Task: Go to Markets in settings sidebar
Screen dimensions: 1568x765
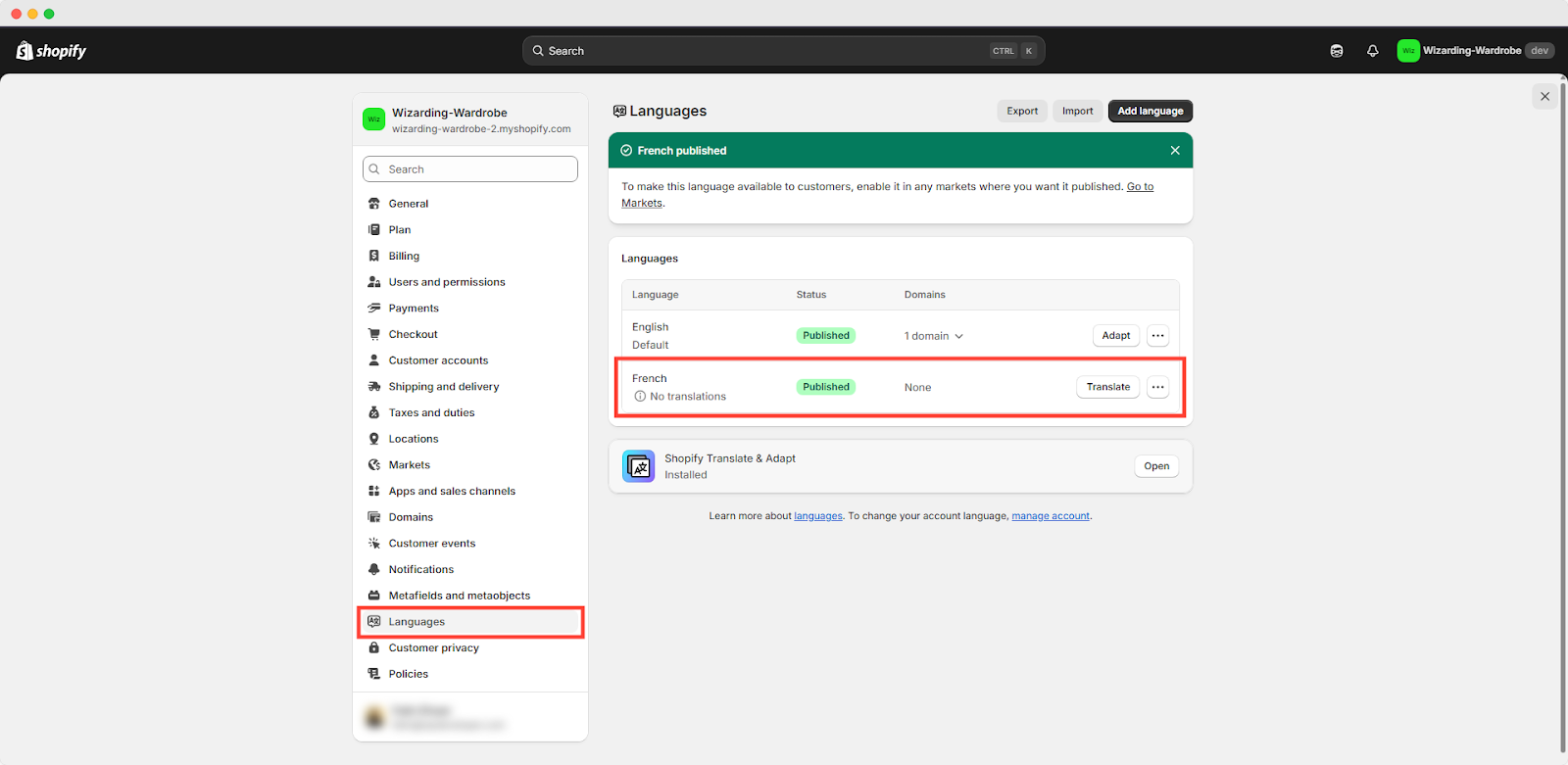Action: point(470,465)
